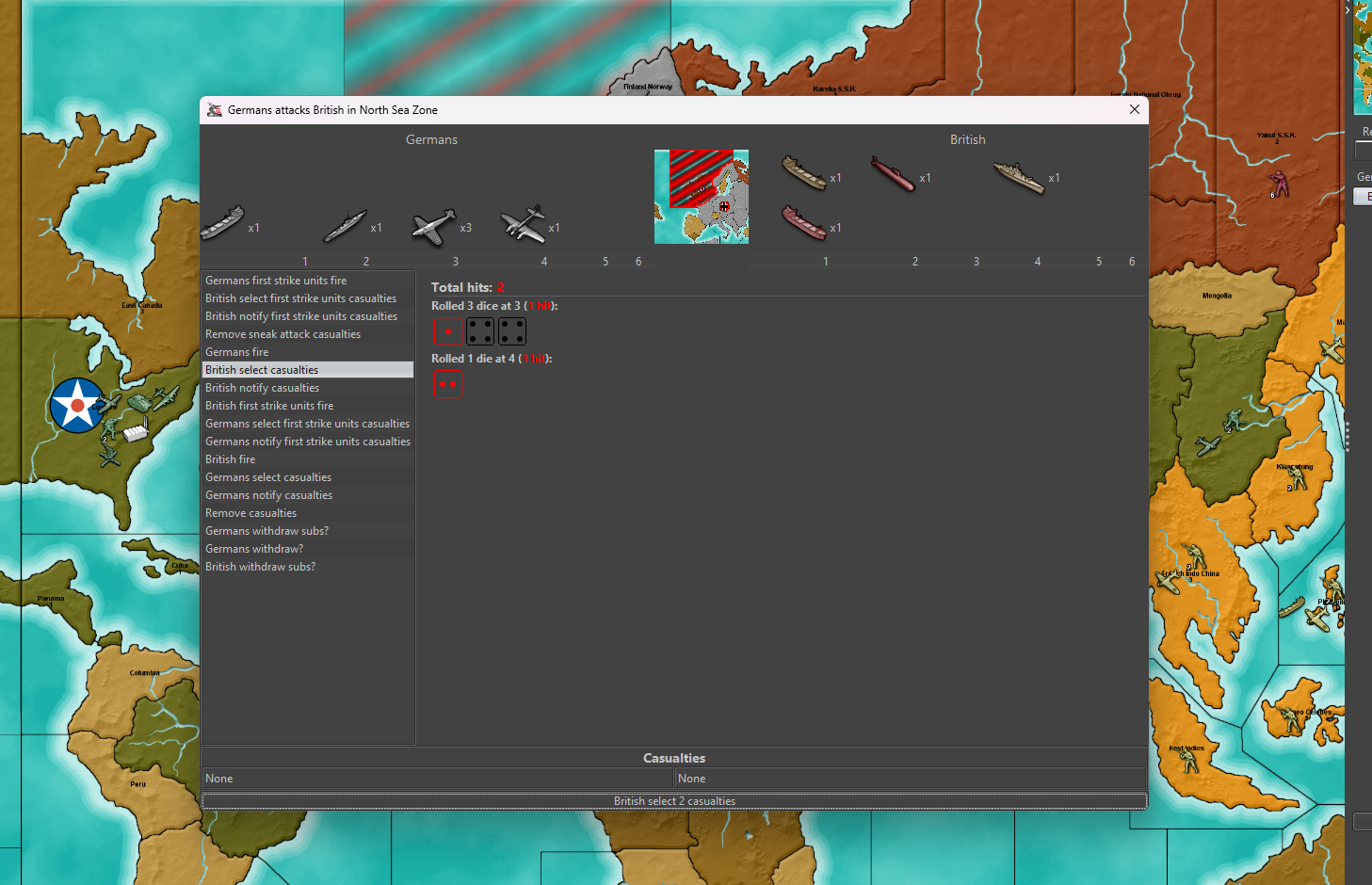Click 'Rolled 1 die at 4' result line
Screen dimensions: 1372x885
coord(492,359)
